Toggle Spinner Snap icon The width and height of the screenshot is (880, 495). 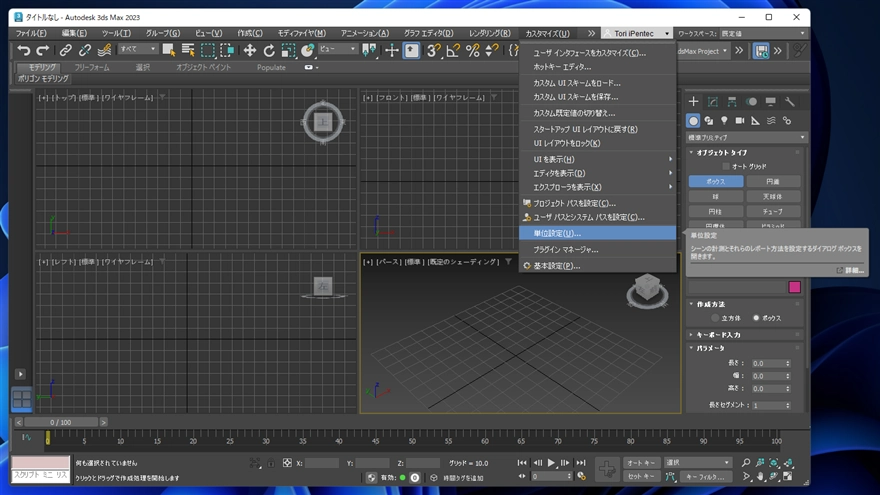pos(492,51)
